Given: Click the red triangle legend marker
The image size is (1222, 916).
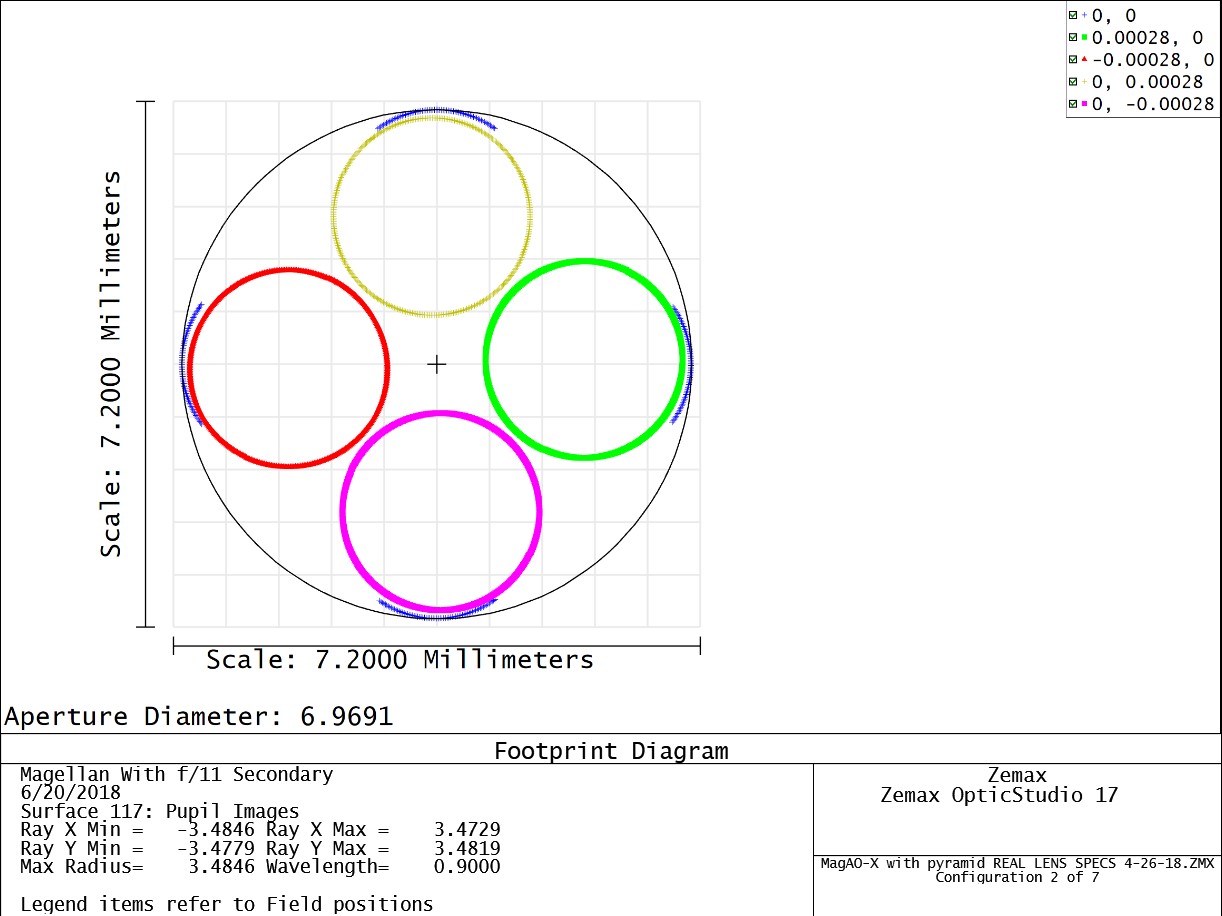Looking at the screenshot, I should click(1084, 60).
